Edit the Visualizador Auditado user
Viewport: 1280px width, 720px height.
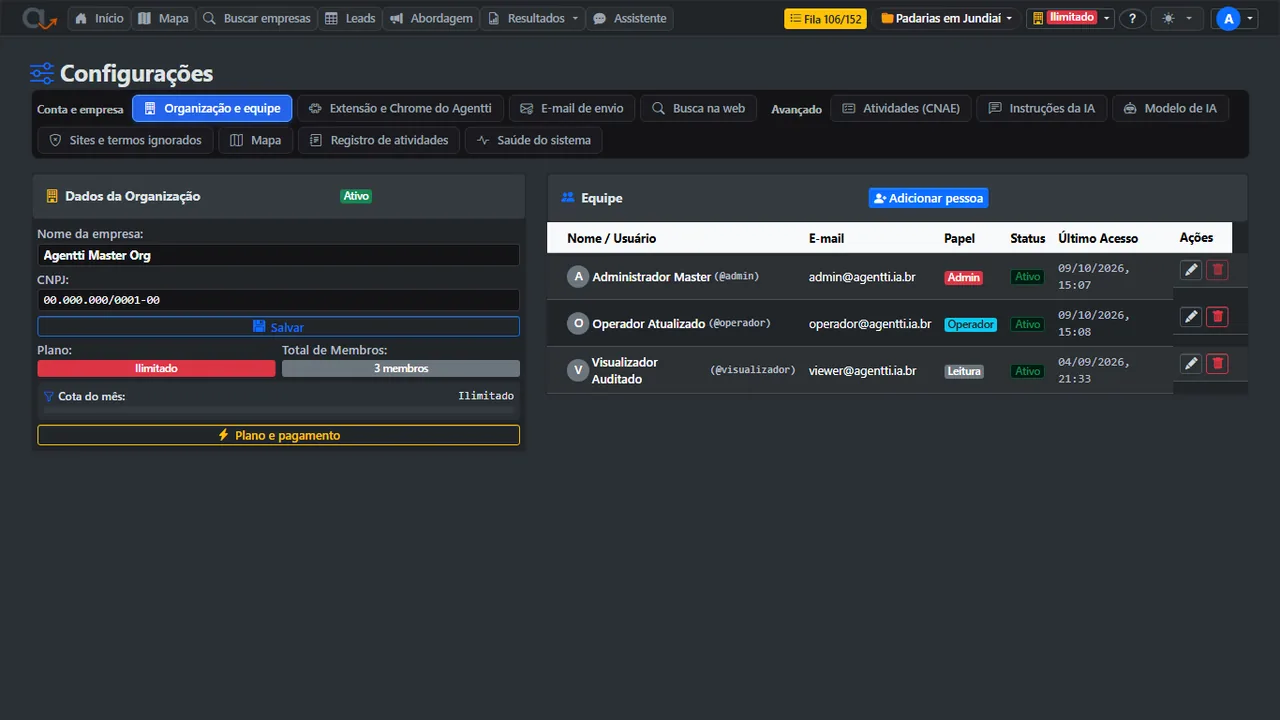point(1190,364)
